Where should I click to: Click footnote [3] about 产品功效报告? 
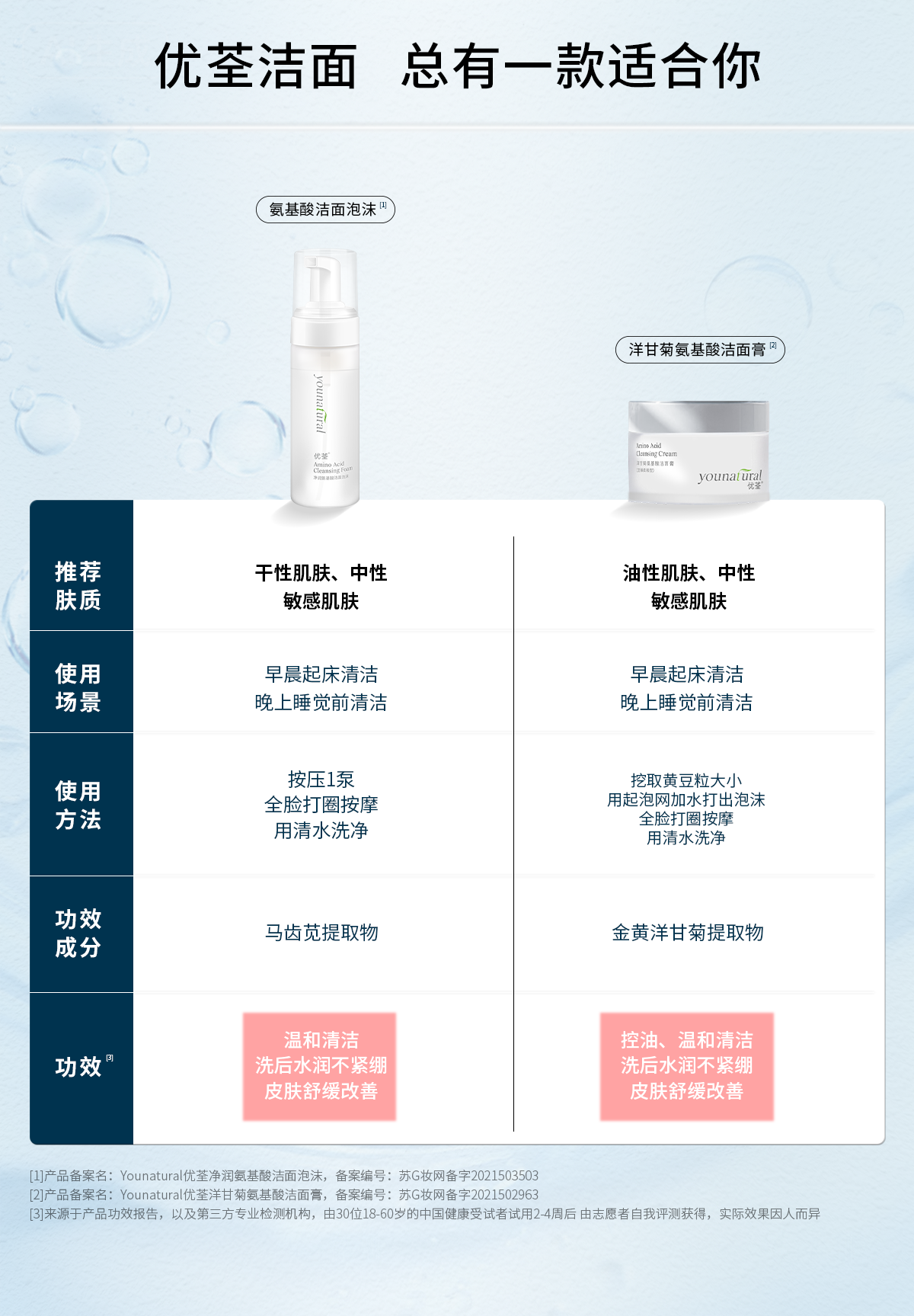[425, 1214]
